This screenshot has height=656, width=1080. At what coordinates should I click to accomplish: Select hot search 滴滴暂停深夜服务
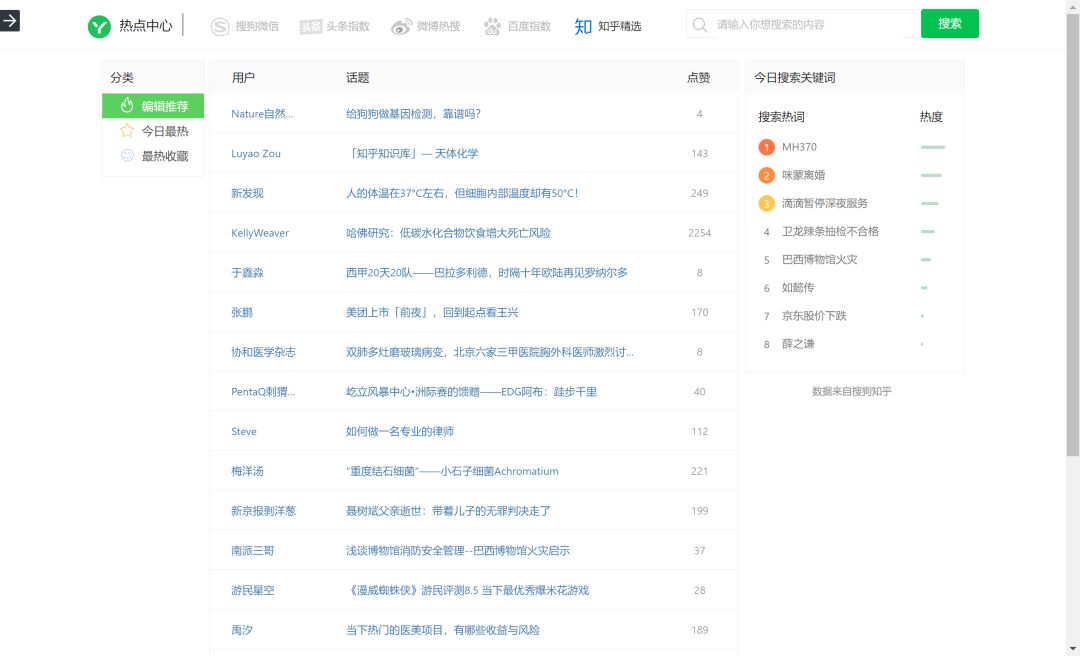(825, 203)
